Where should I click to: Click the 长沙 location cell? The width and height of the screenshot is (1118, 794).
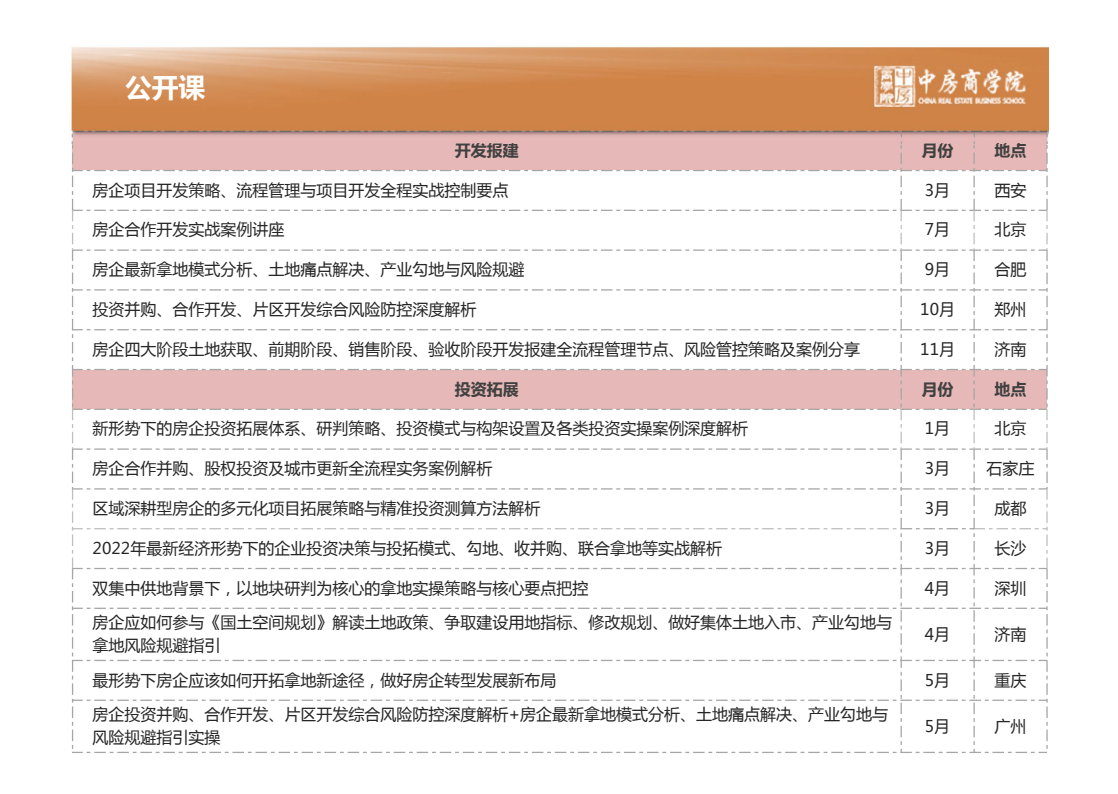tap(1010, 549)
